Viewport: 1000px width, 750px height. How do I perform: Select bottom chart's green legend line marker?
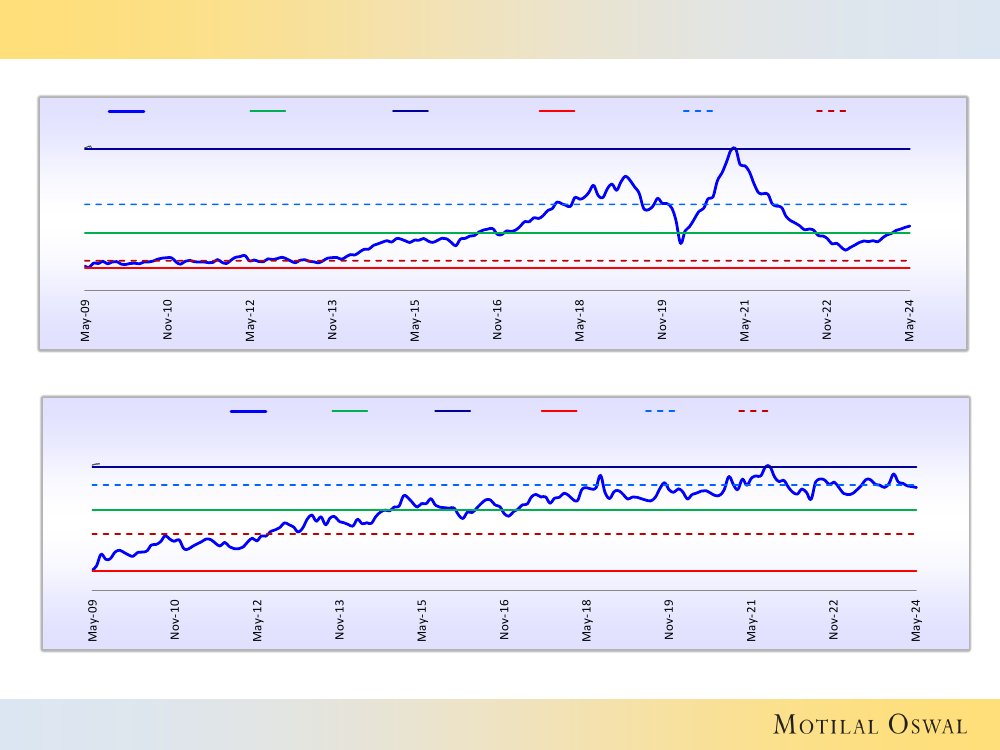(349, 411)
